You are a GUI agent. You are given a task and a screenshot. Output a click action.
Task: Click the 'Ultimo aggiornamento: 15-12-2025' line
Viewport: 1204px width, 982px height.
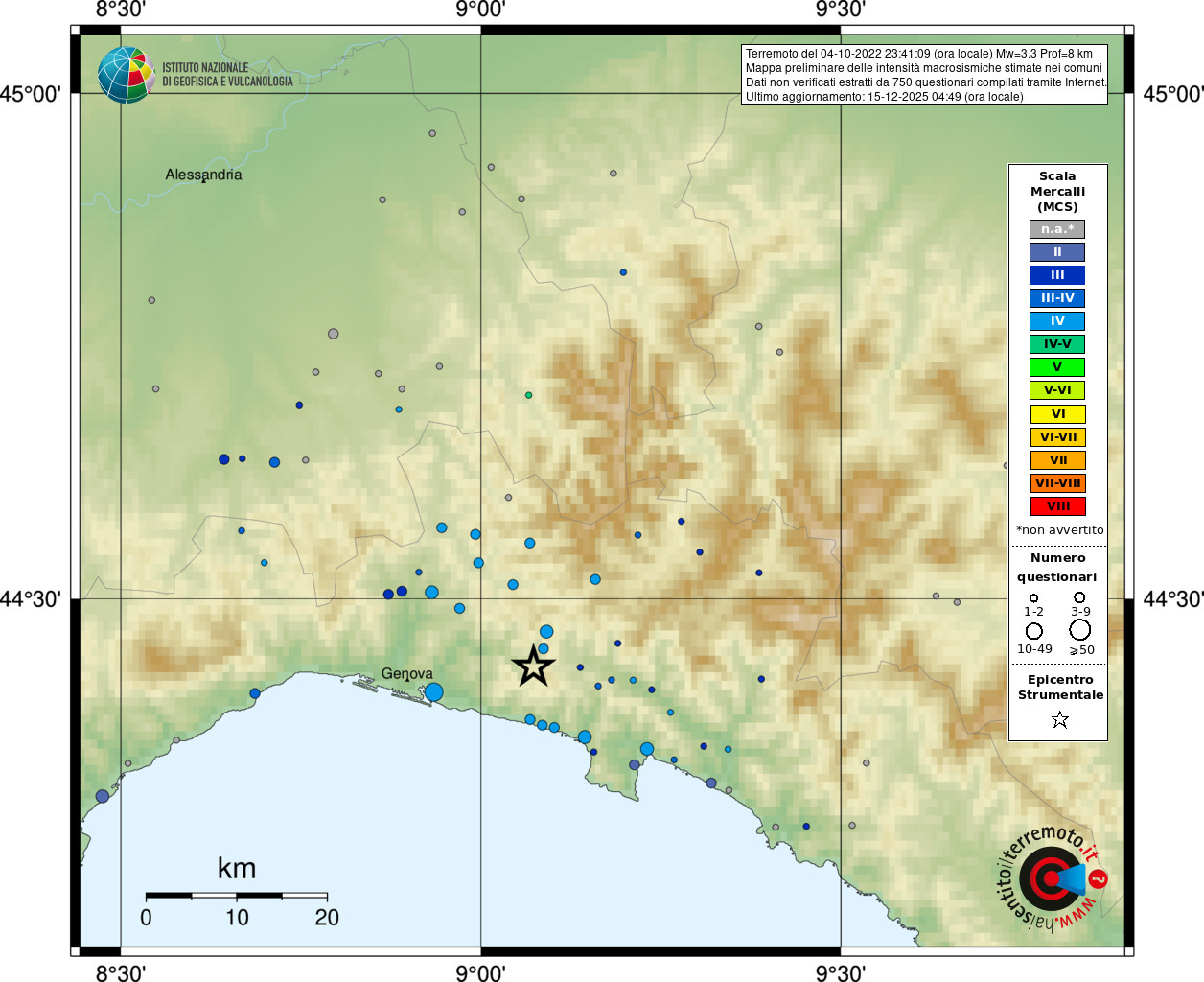pyautogui.click(x=885, y=97)
